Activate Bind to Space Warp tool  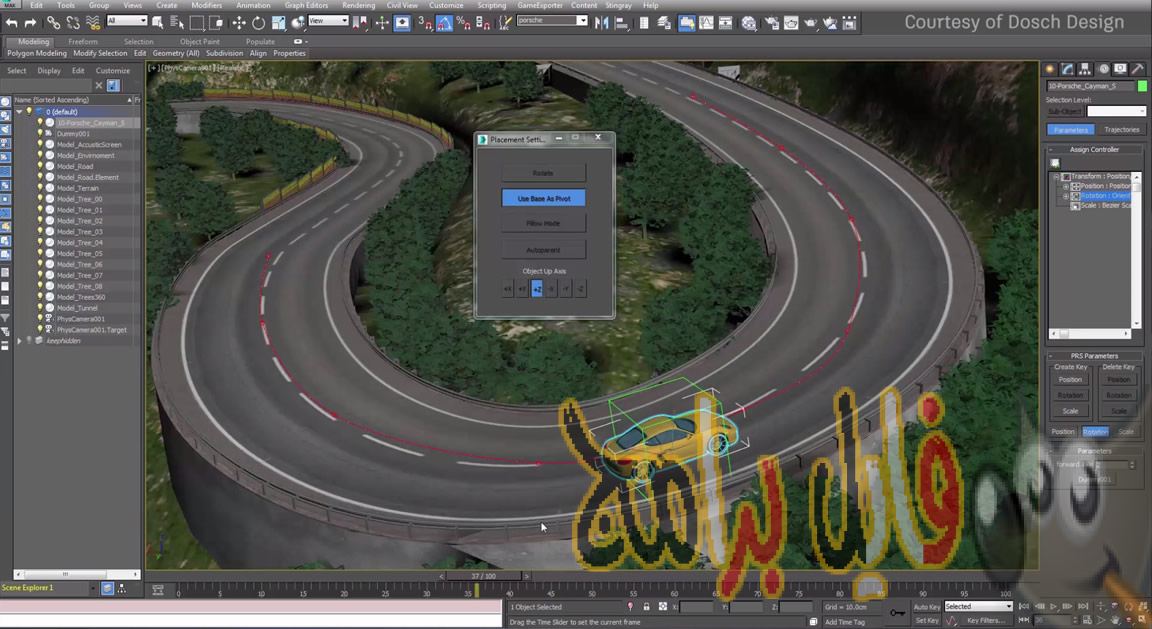(93, 23)
